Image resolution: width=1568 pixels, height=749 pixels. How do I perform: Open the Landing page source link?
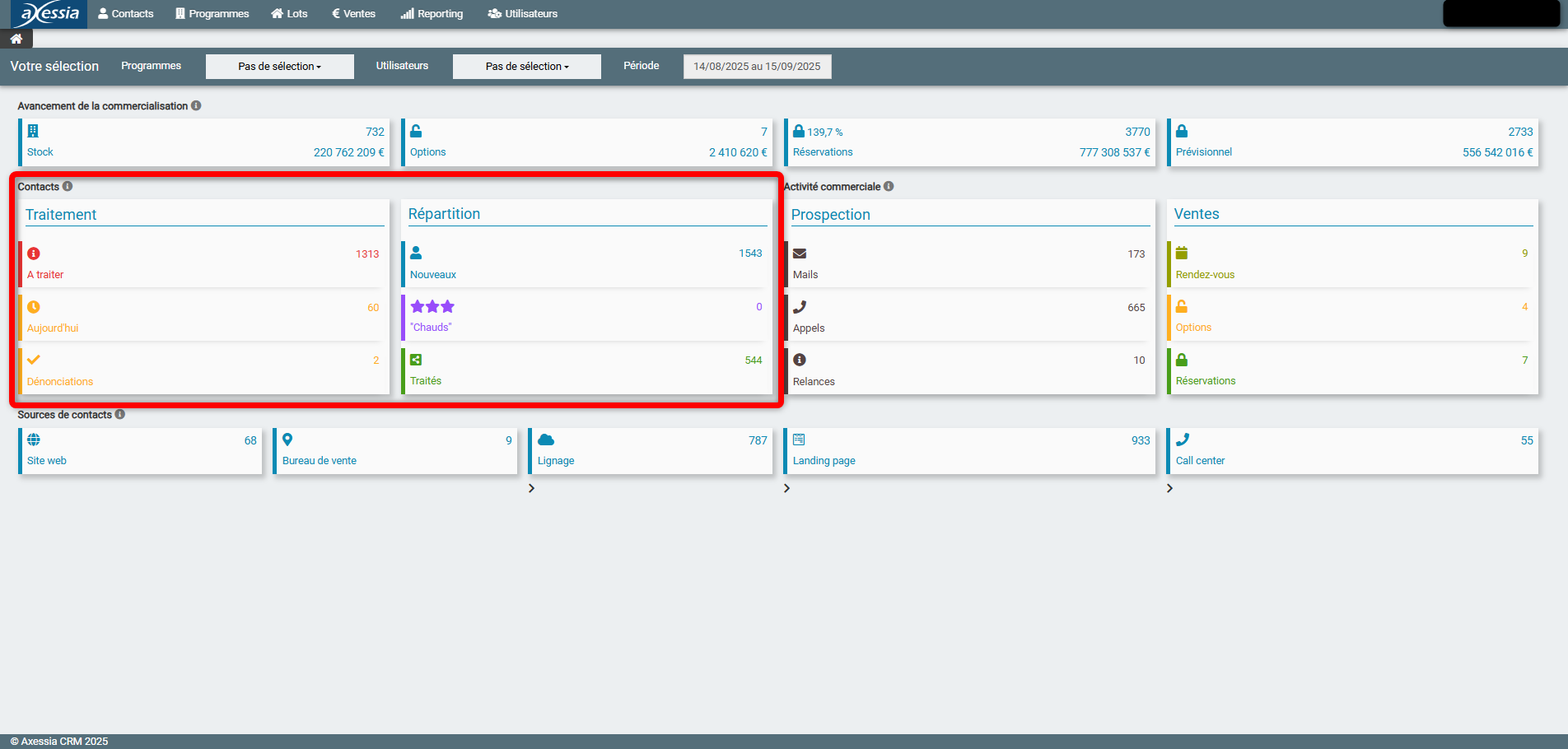(x=824, y=461)
